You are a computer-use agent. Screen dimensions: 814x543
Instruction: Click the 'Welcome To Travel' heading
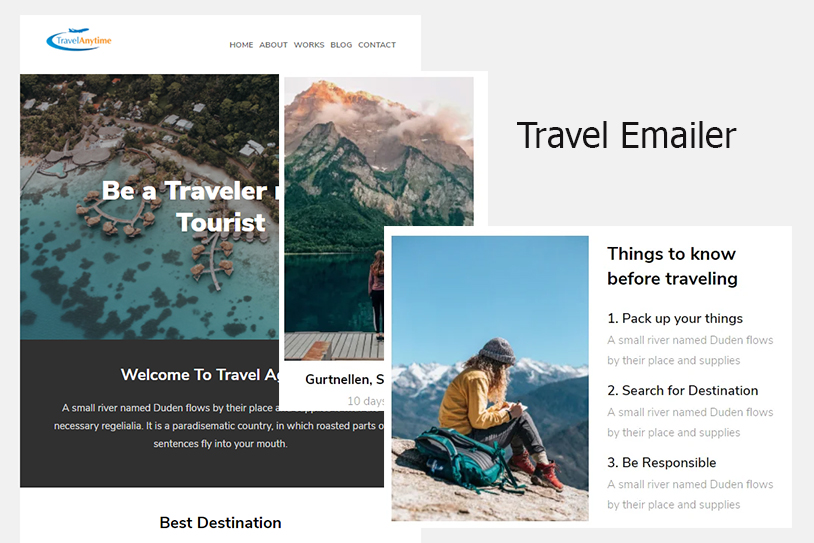click(200, 375)
